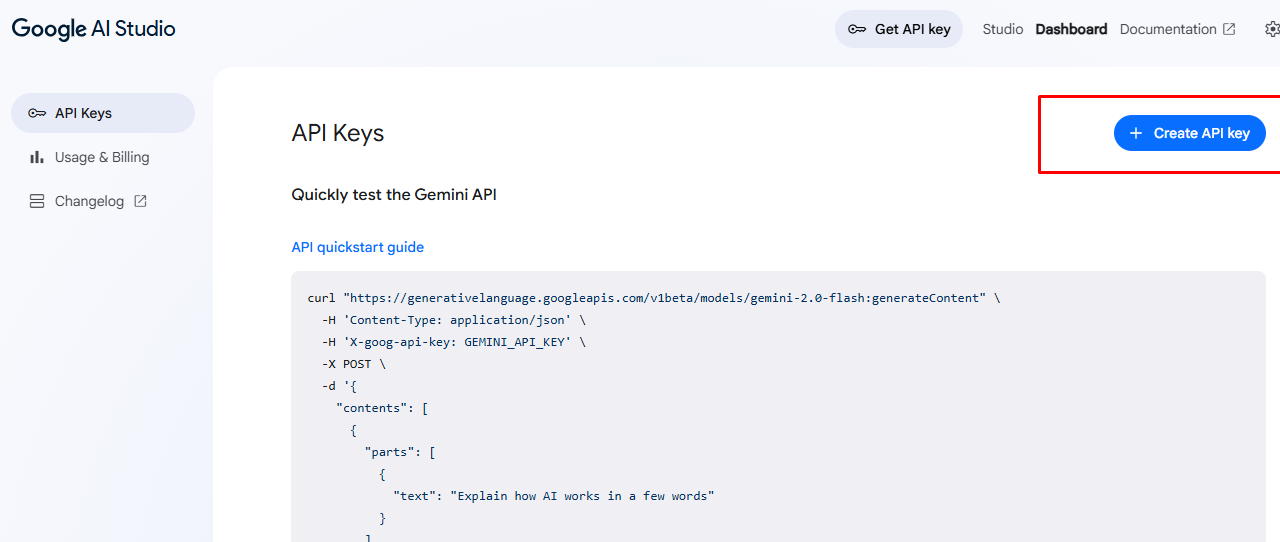Click the external link icon beside Documentation
The image size is (1280, 542).
tap(1229, 29)
